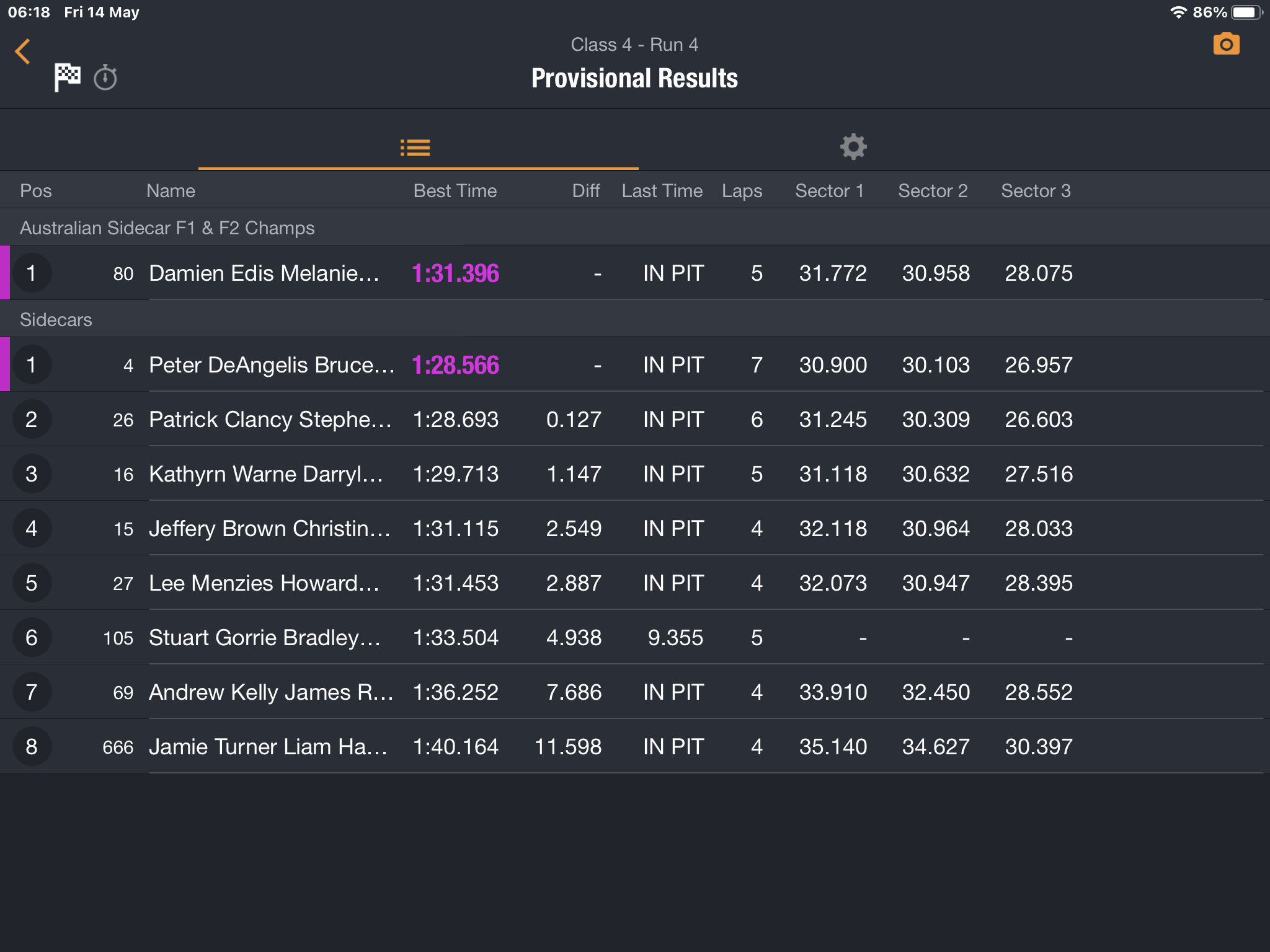Viewport: 1270px width, 952px height.
Task: Open Andrew Kelly James R entry
Action: tap(635, 692)
